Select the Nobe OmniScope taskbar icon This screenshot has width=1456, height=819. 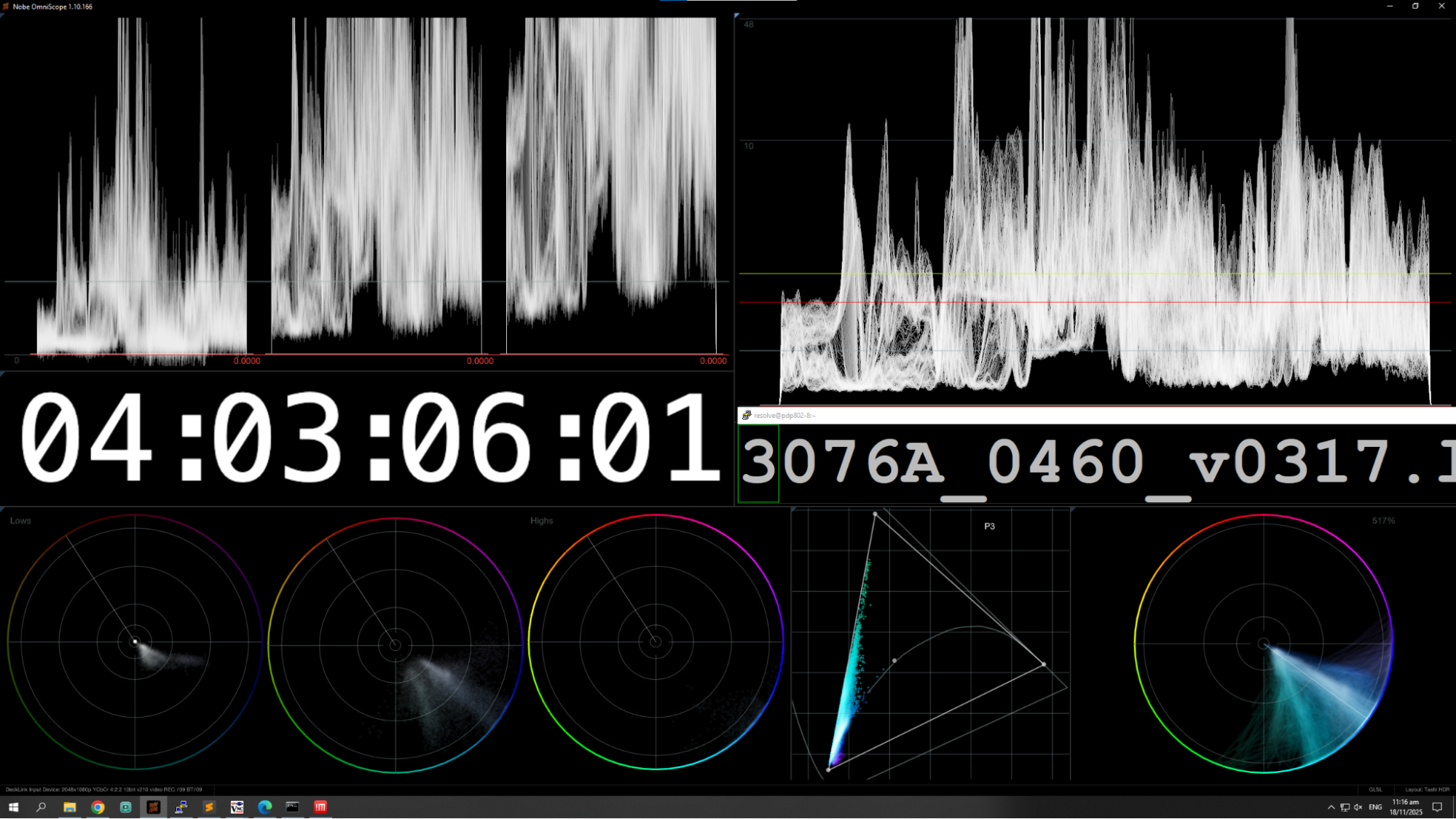coord(153,807)
